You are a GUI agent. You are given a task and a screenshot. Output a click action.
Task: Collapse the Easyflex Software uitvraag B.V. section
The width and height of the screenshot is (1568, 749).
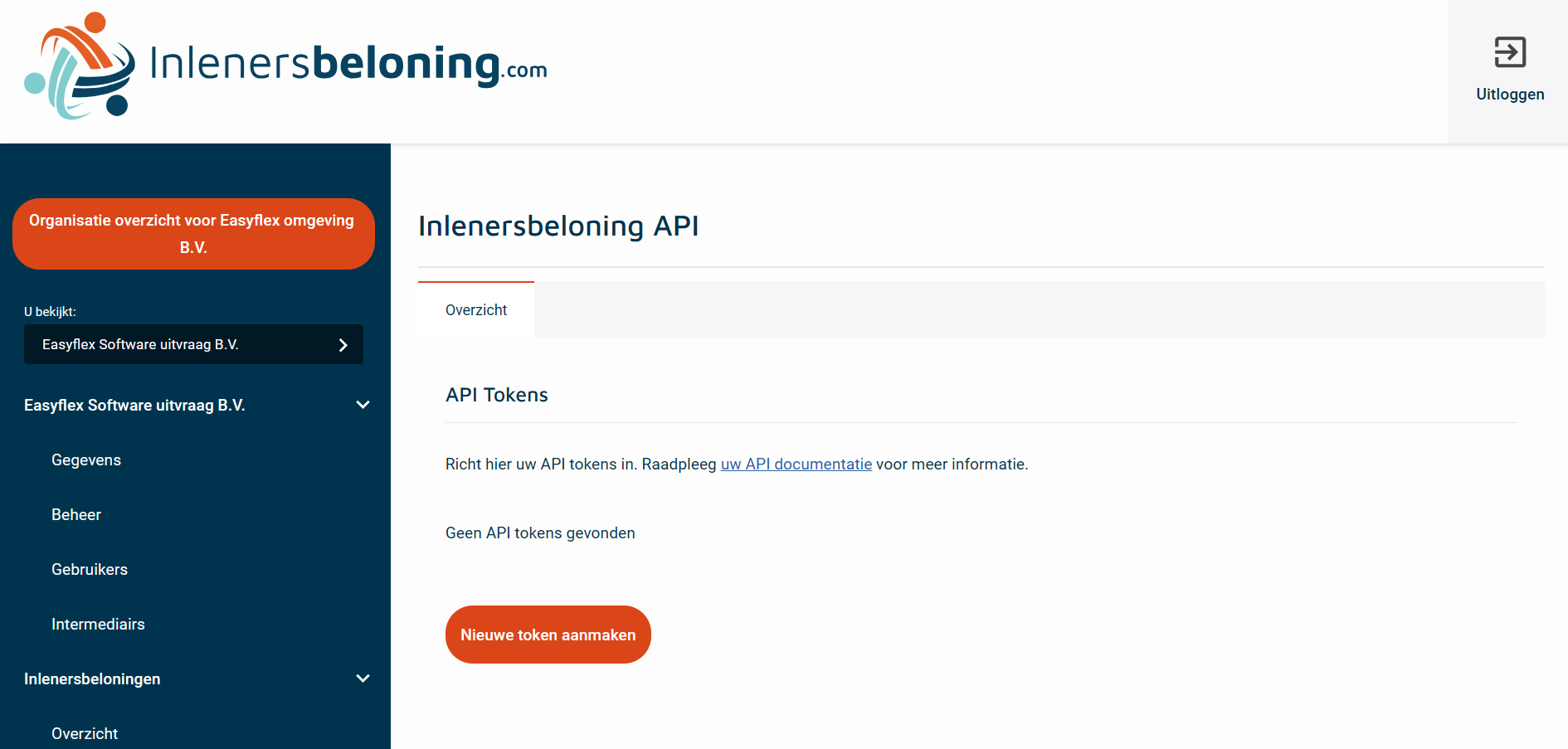pyautogui.click(x=363, y=405)
